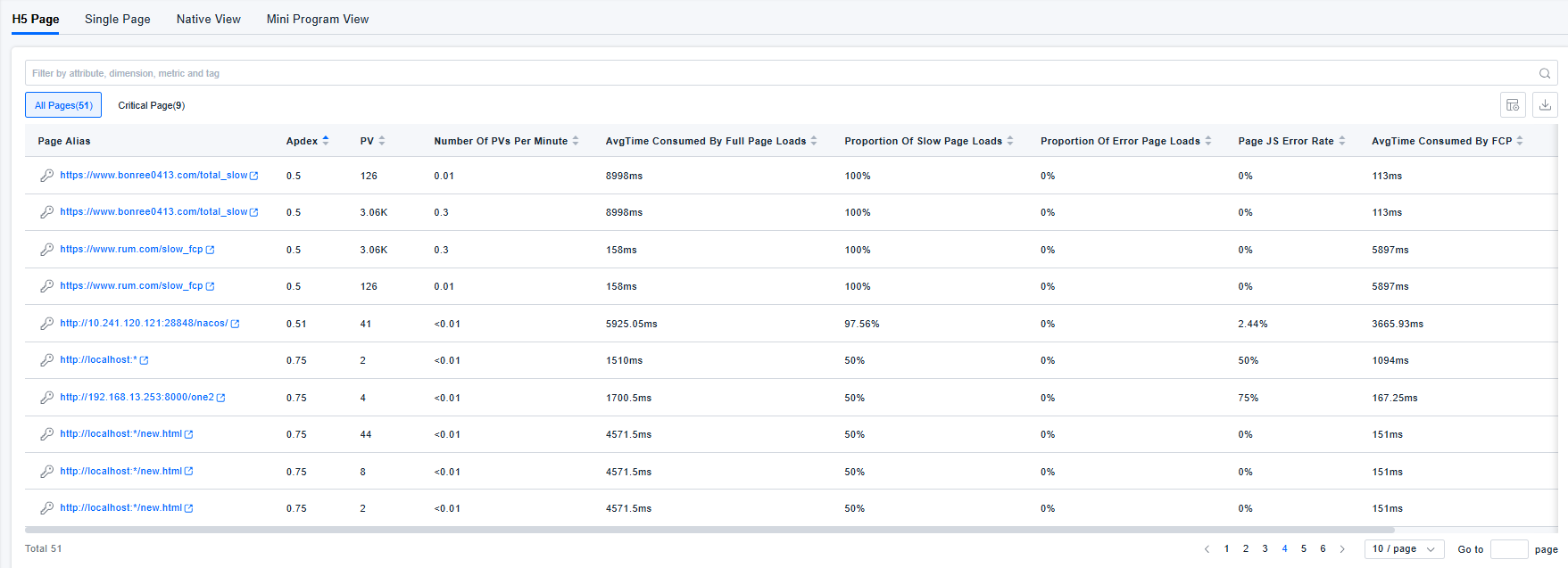Sort by Proportion Of Slow Page Loads
Screen dimensions: 1568x568
point(1010,141)
